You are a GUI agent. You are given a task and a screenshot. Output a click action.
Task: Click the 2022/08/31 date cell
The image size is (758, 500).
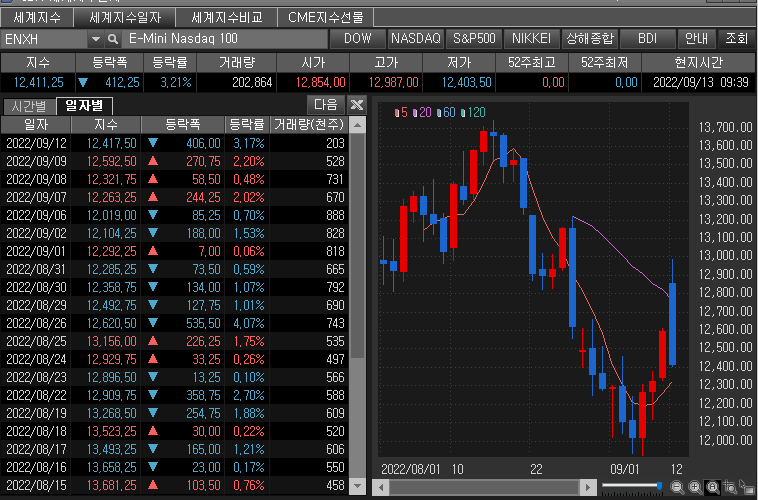(36, 269)
